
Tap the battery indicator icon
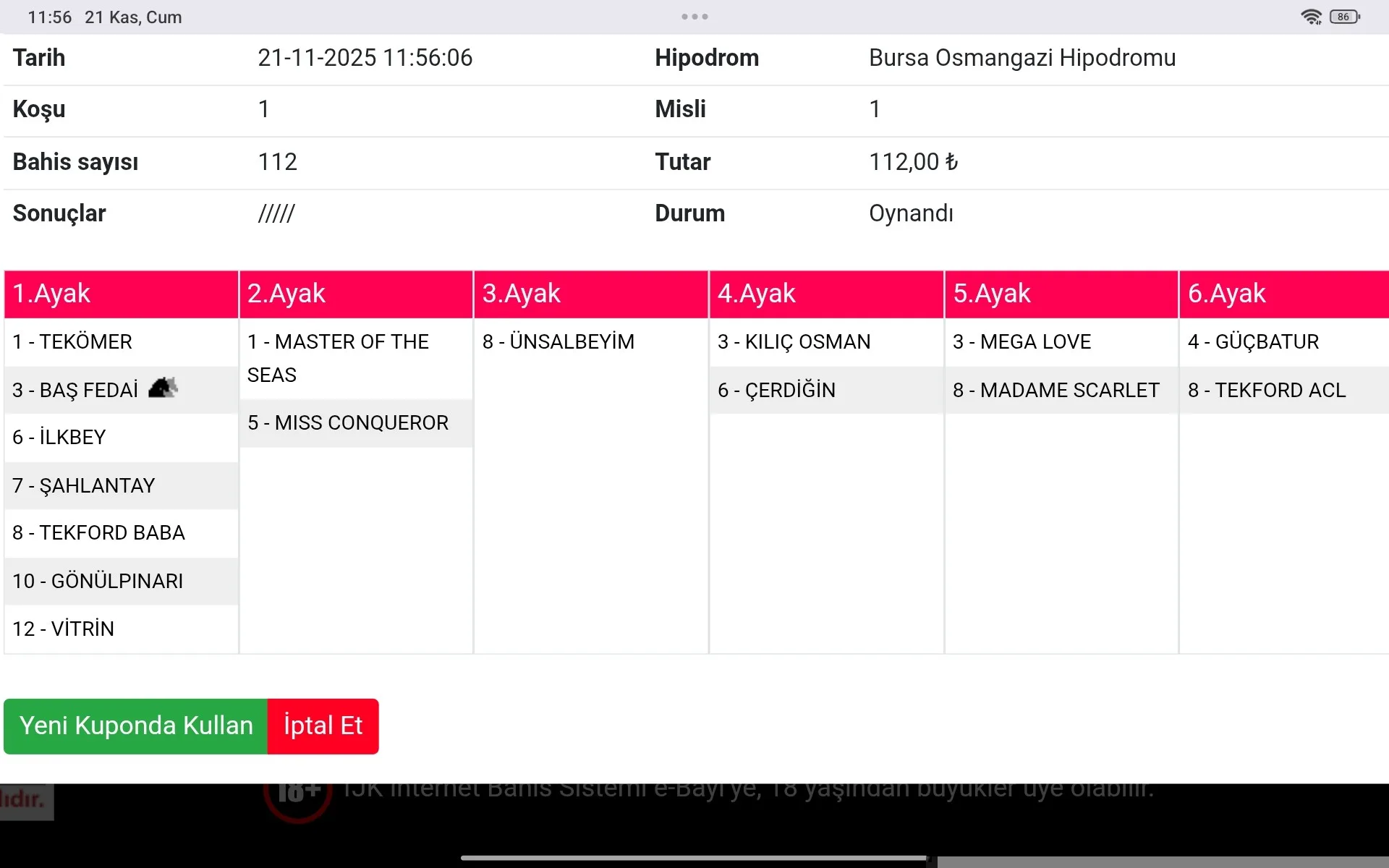1344,17
